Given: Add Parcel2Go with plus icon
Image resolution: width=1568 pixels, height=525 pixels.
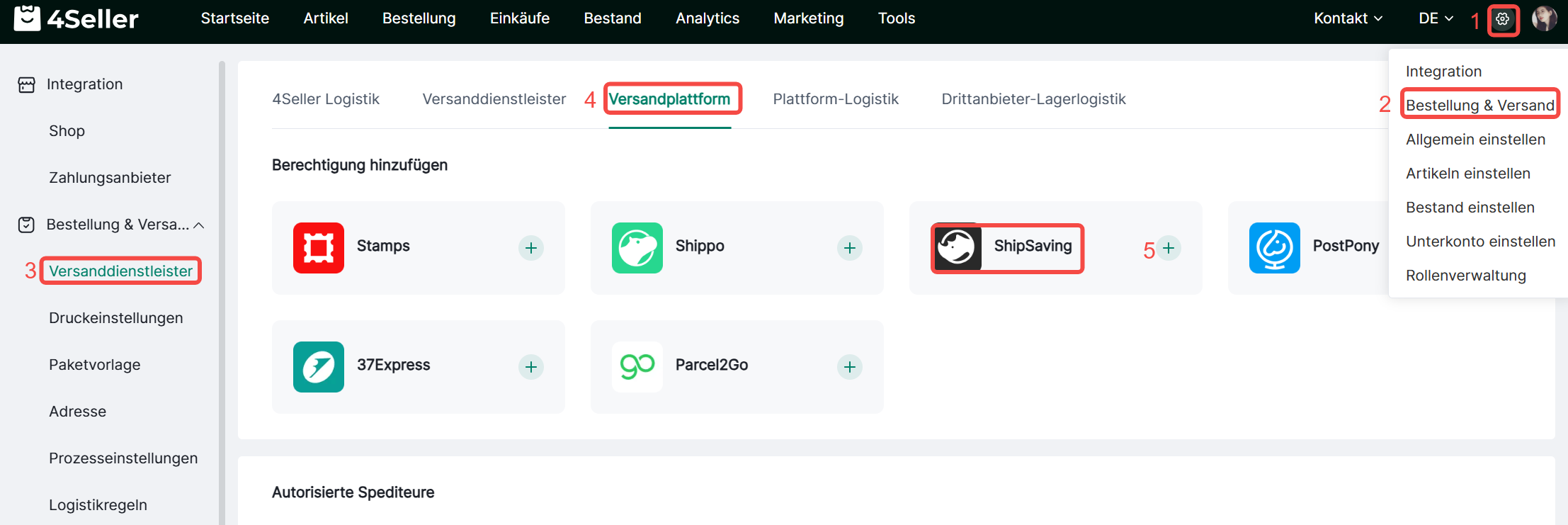Looking at the screenshot, I should (x=850, y=367).
